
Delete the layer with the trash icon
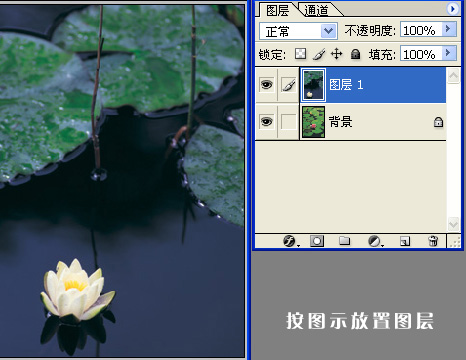coord(433,241)
